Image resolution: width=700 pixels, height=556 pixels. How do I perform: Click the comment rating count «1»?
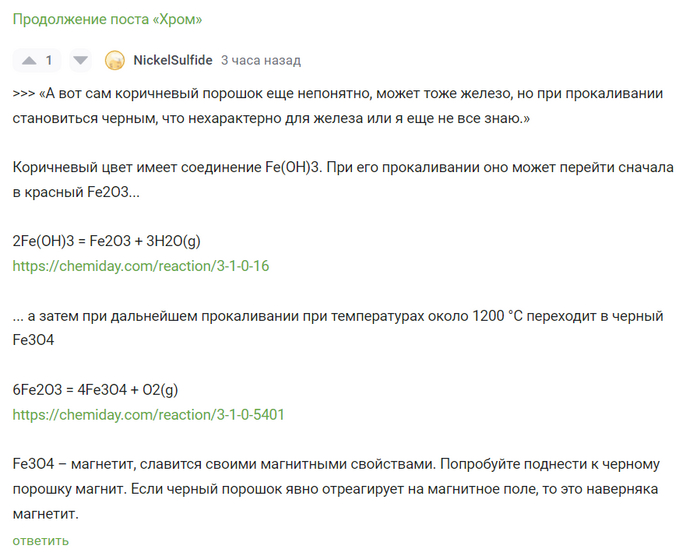(x=49, y=60)
